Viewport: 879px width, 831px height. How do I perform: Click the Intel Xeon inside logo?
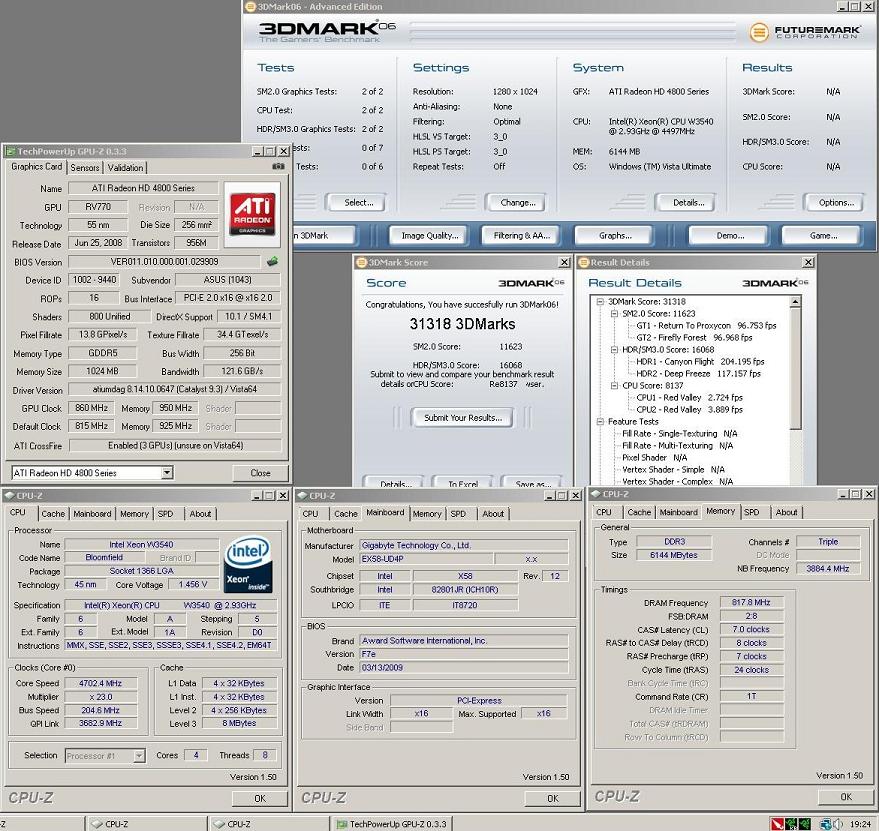point(248,563)
